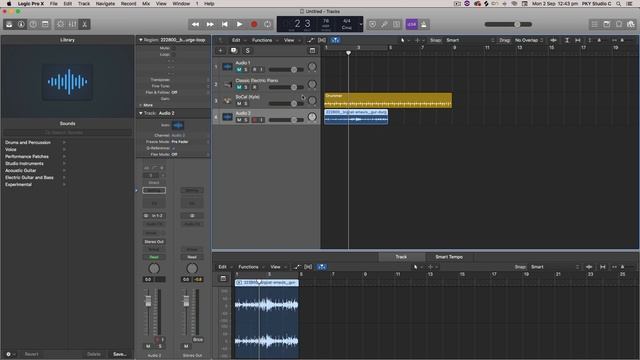This screenshot has width=640, height=360.
Task: Open the audio editor Functions menu
Action: [x=249, y=267]
